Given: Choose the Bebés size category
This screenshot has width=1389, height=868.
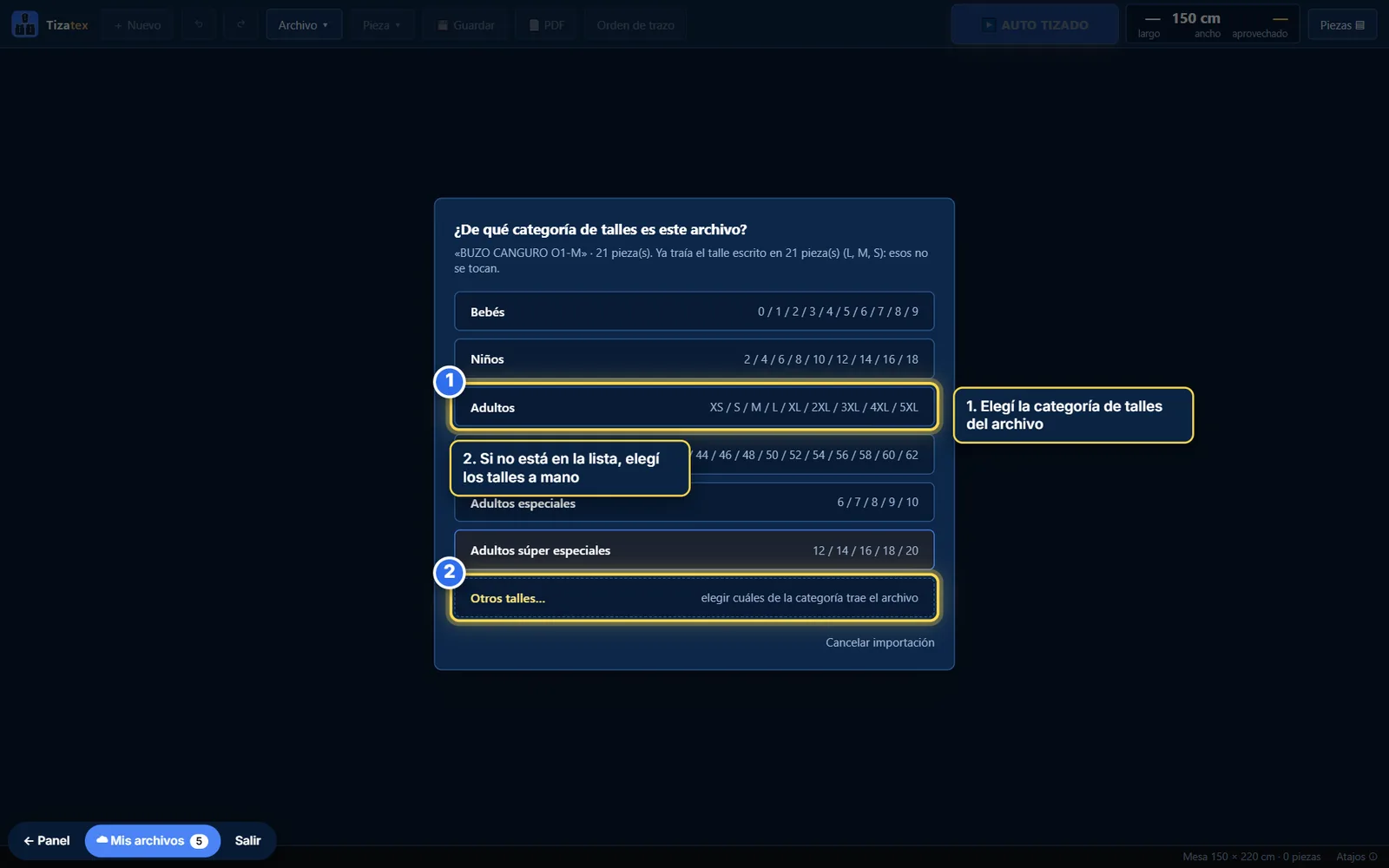Looking at the screenshot, I should tap(694, 312).
